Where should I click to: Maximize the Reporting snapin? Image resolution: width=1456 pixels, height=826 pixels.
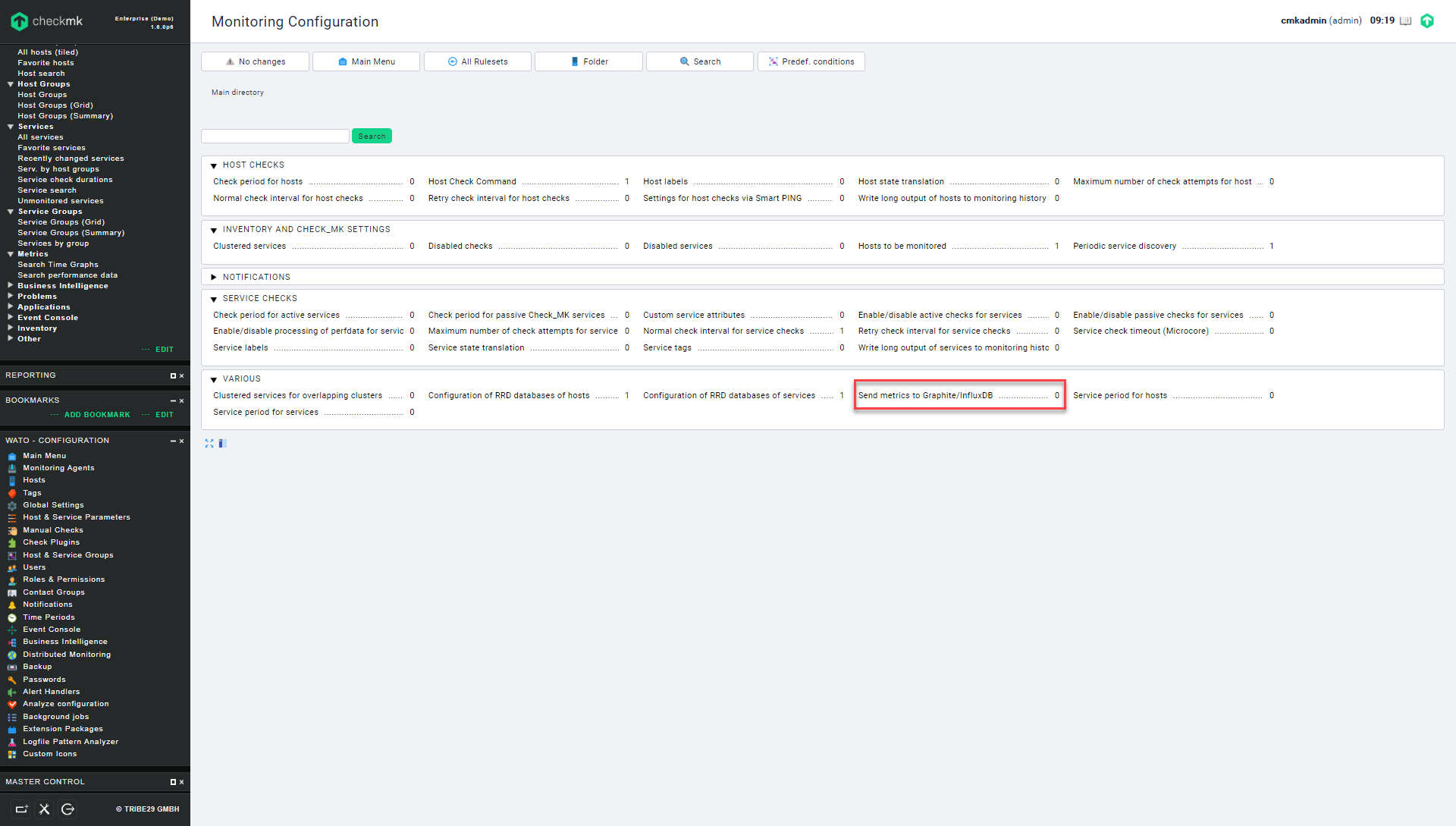pos(173,376)
